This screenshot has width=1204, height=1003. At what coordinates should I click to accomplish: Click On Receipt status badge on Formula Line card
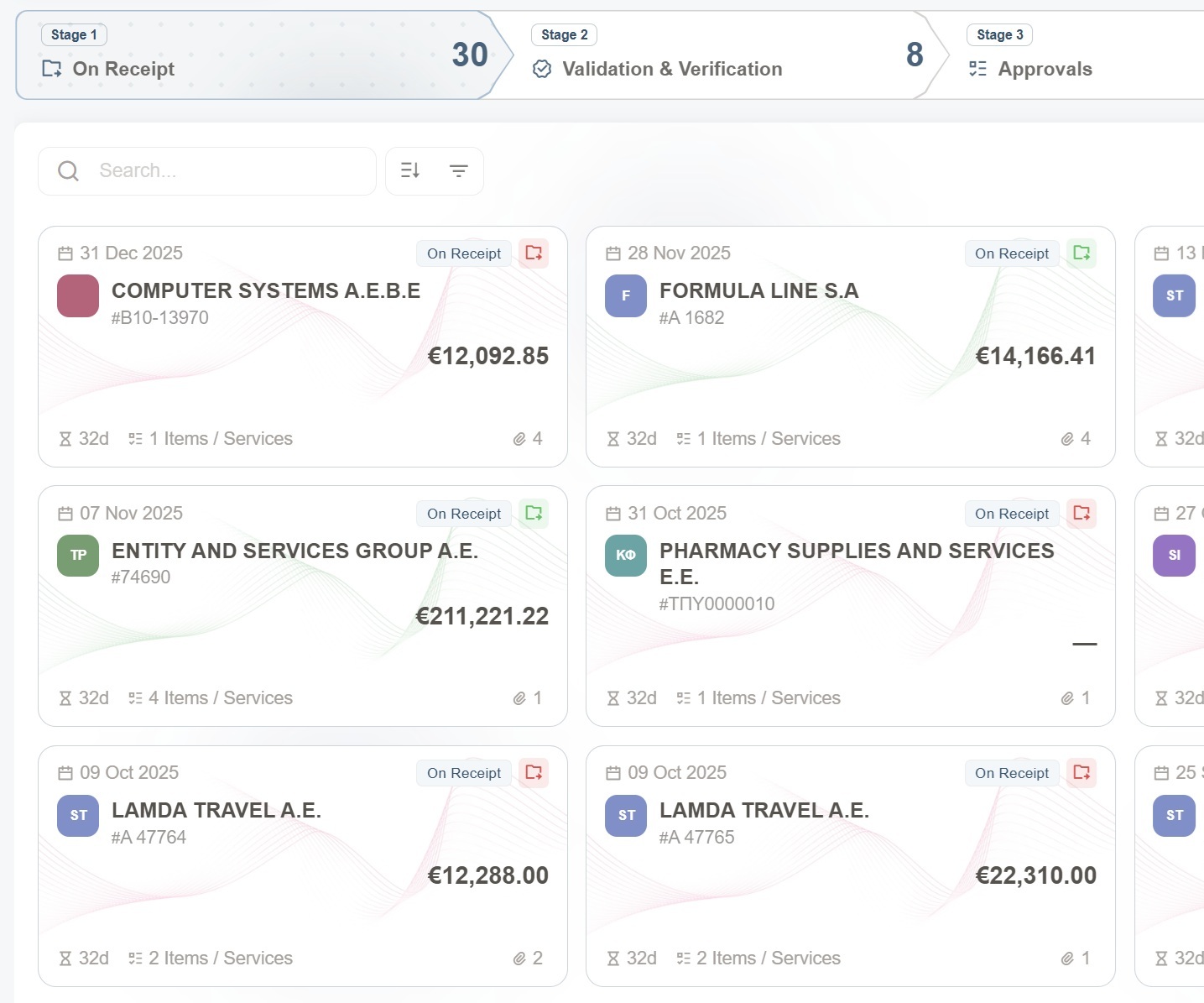1012,253
